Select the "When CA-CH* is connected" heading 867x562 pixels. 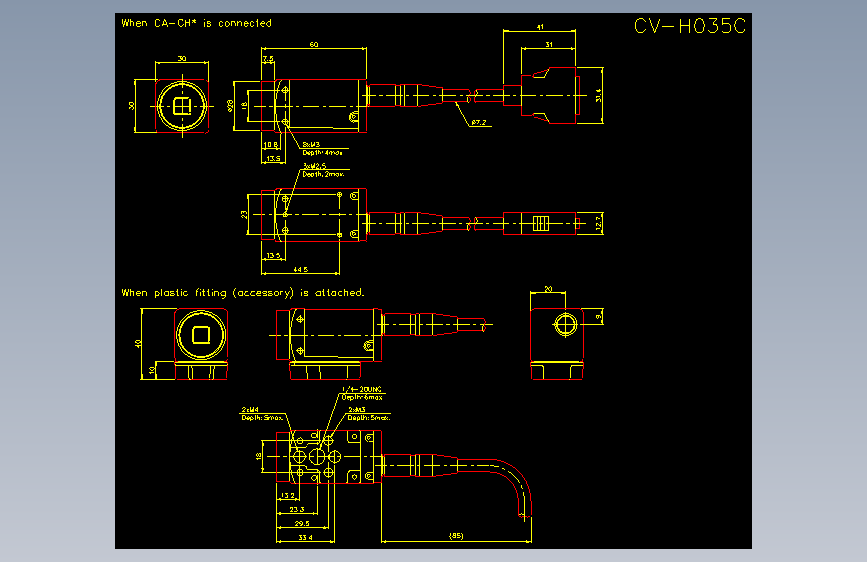coord(196,23)
